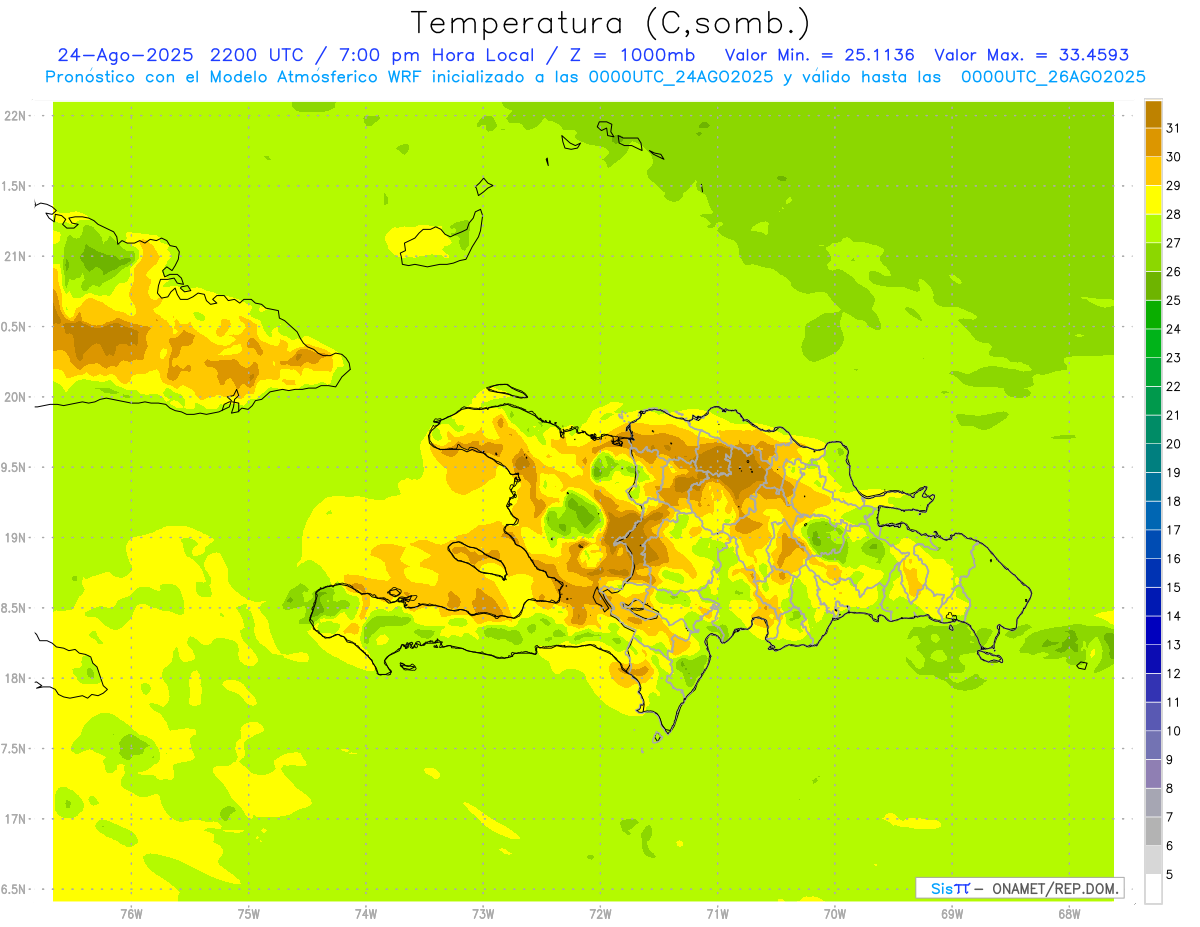Click the colorbar label '16'
The image size is (1200, 927).
1173,559
